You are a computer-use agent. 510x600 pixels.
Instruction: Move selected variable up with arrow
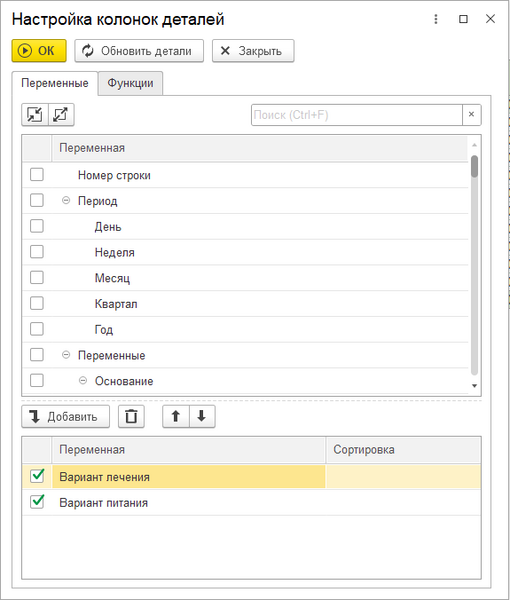coord(176,416)
